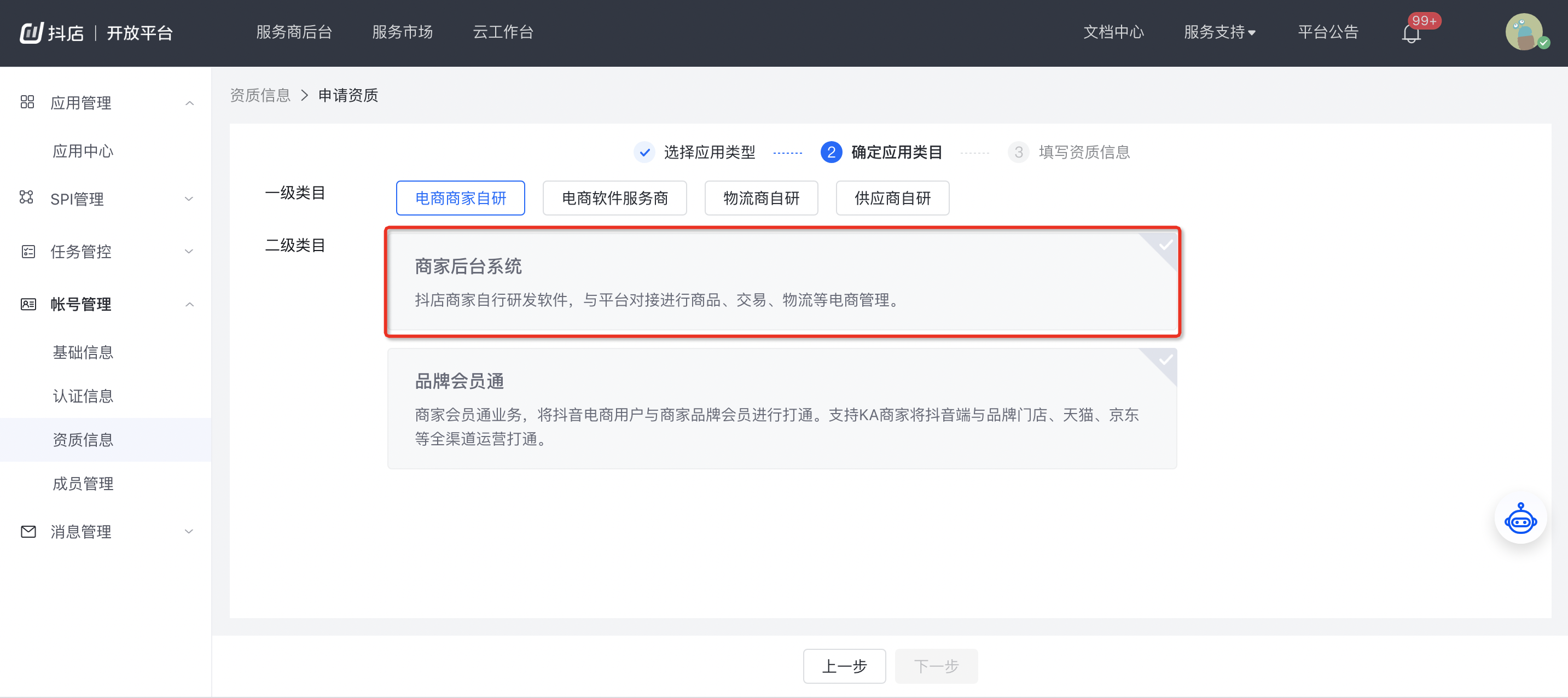The image size is (1568, 698).
Task: Go to 认证信息 in sidebar
Action: (83, 396)
